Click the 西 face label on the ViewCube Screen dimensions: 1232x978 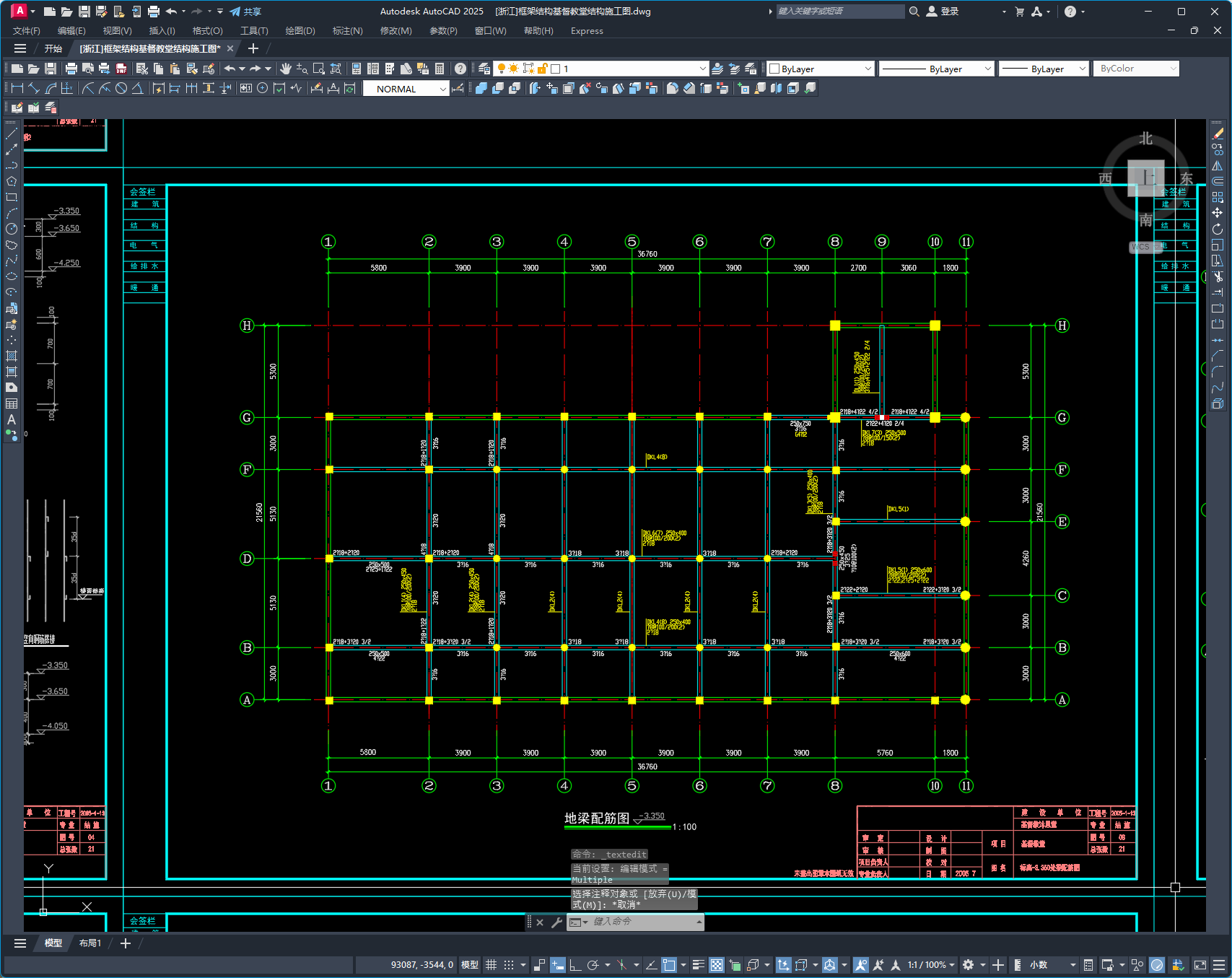click(x=1105, y=178)
